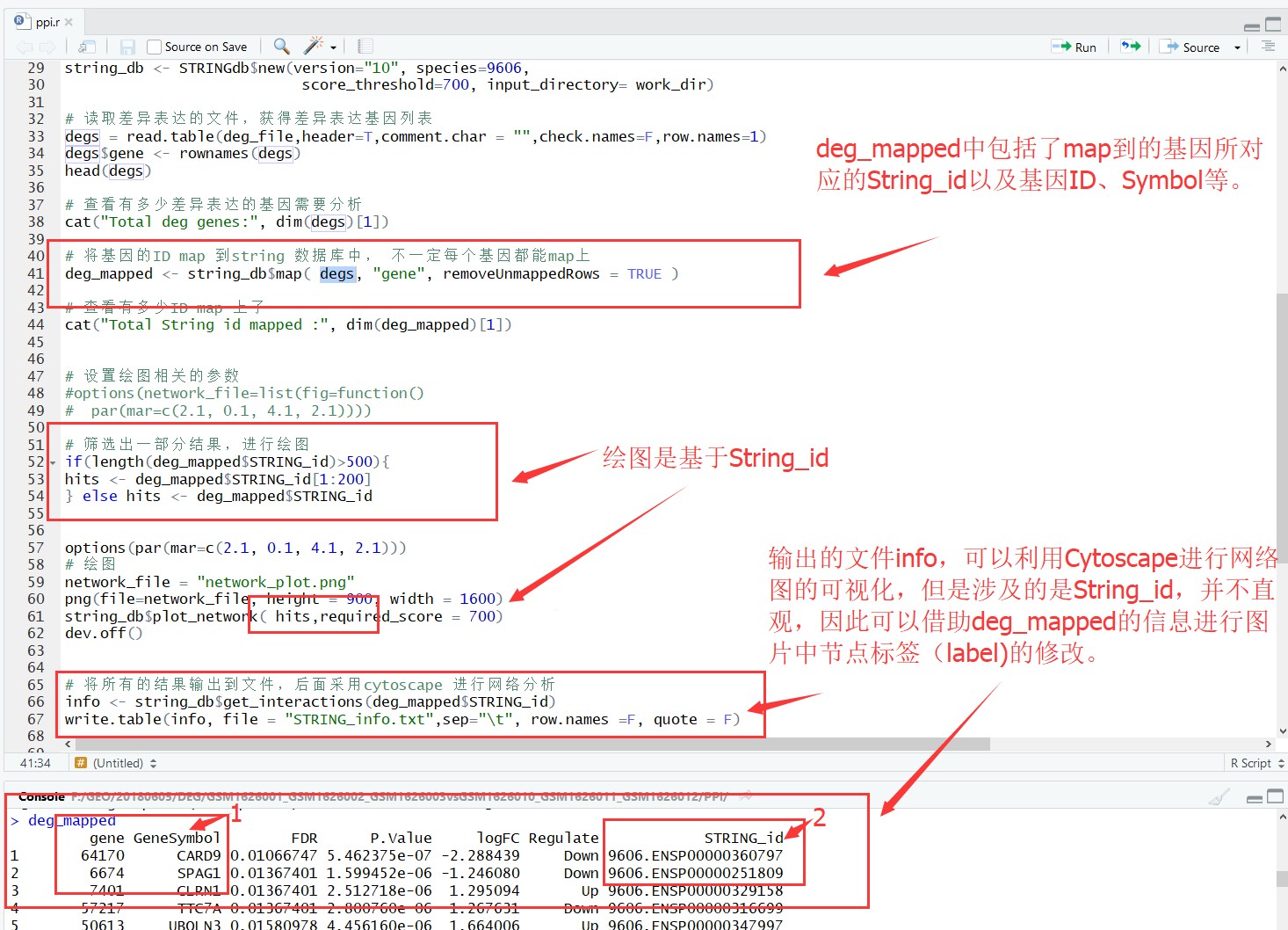Re-run the previous code region

coord(1131,46)
